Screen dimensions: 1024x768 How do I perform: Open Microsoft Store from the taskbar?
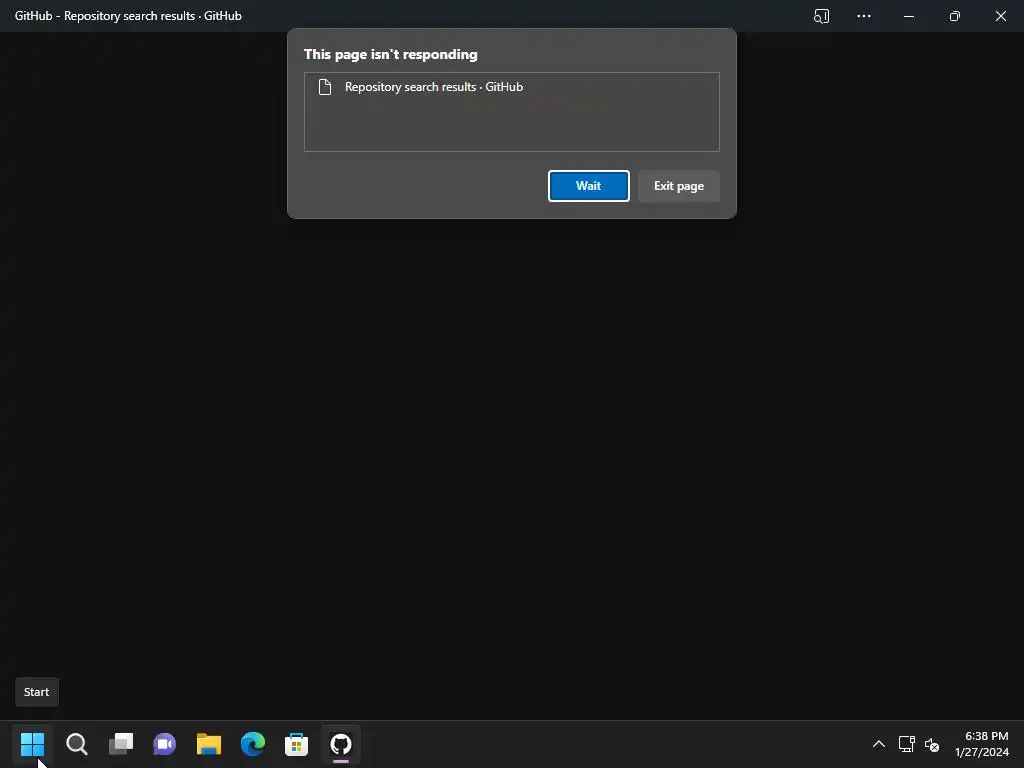(x=296, y=744)
